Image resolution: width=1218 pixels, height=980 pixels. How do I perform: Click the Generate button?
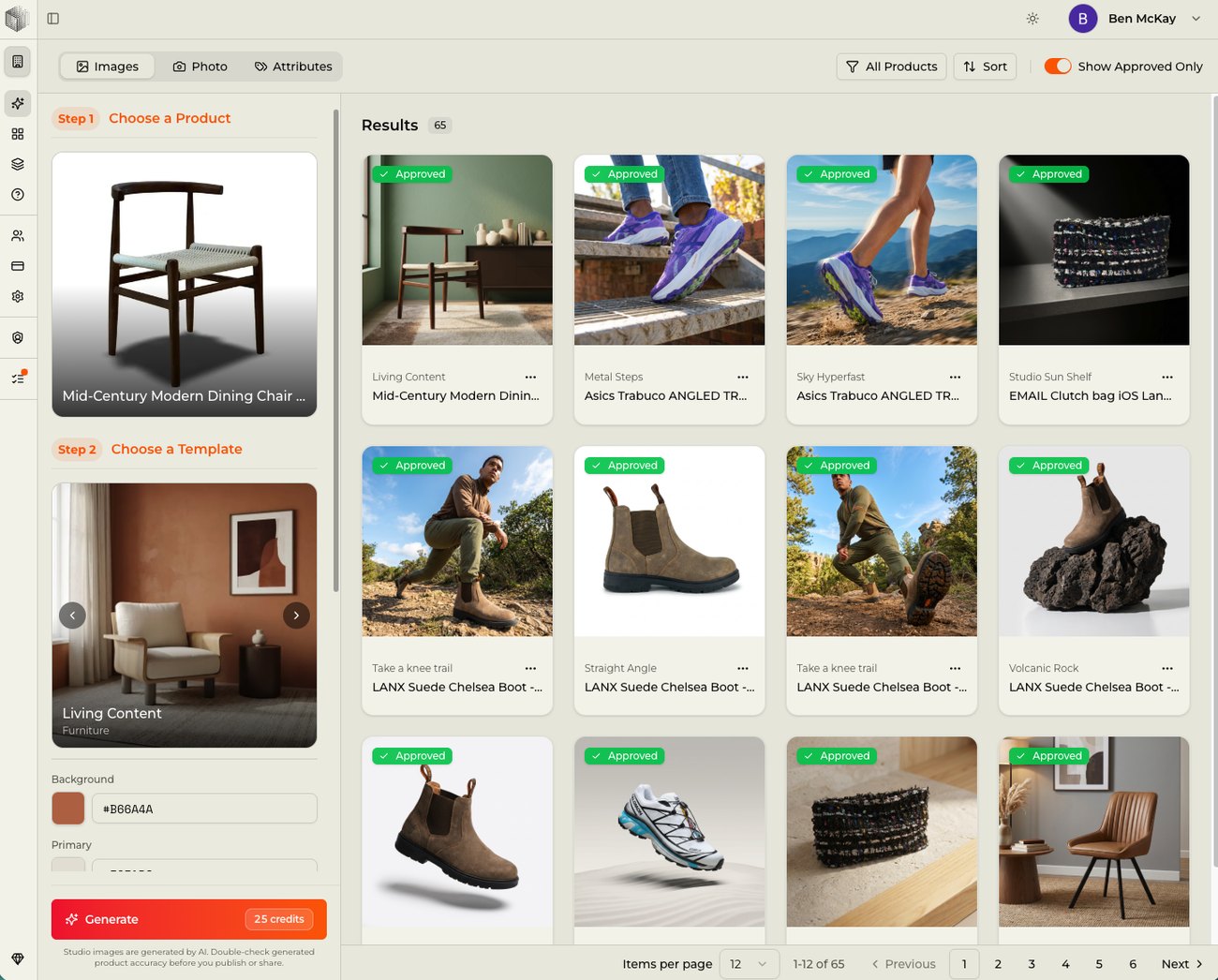pos(189,919)
